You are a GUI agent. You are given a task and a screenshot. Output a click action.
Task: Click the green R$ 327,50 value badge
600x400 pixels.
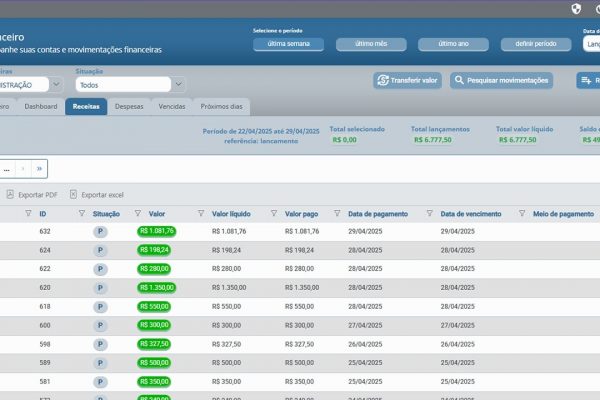point(154,344)
